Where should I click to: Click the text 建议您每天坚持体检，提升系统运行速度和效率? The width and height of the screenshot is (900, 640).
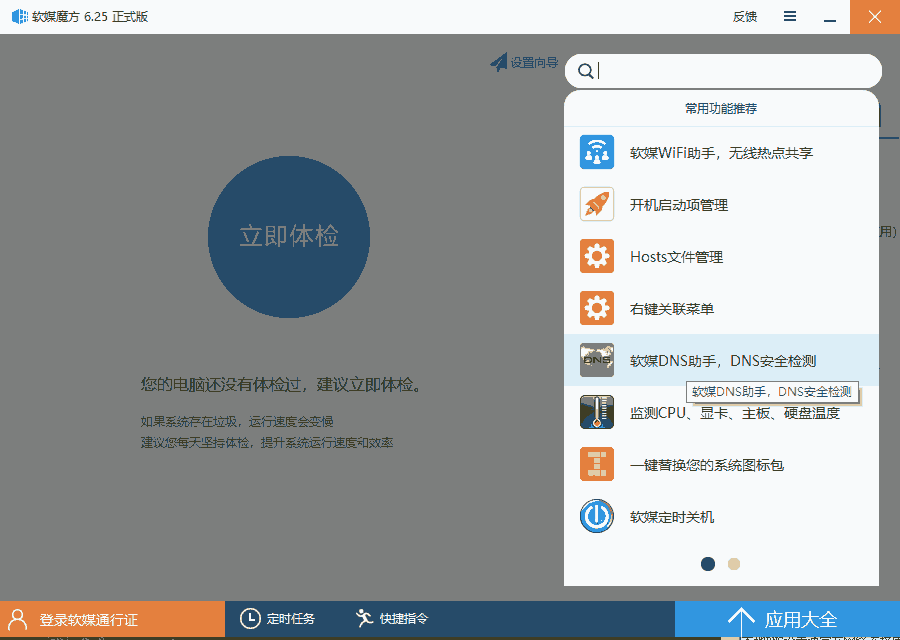(x=267, y=443)
